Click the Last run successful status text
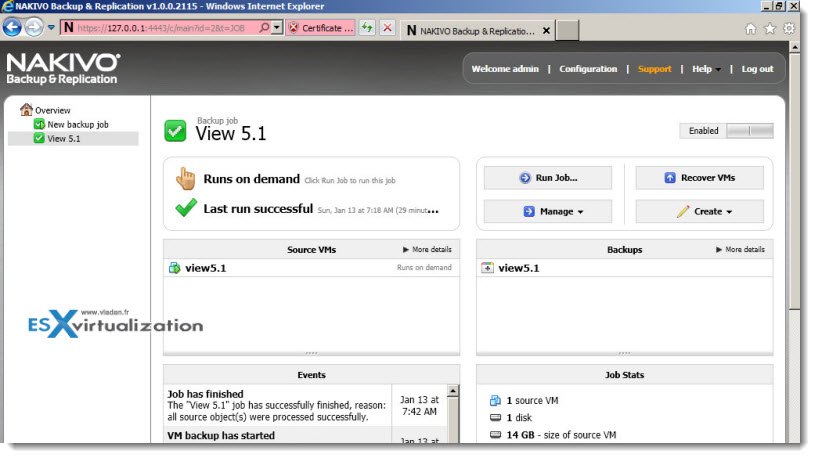The image size is (815, 458). pyautogui.click(x=258, y=208)
